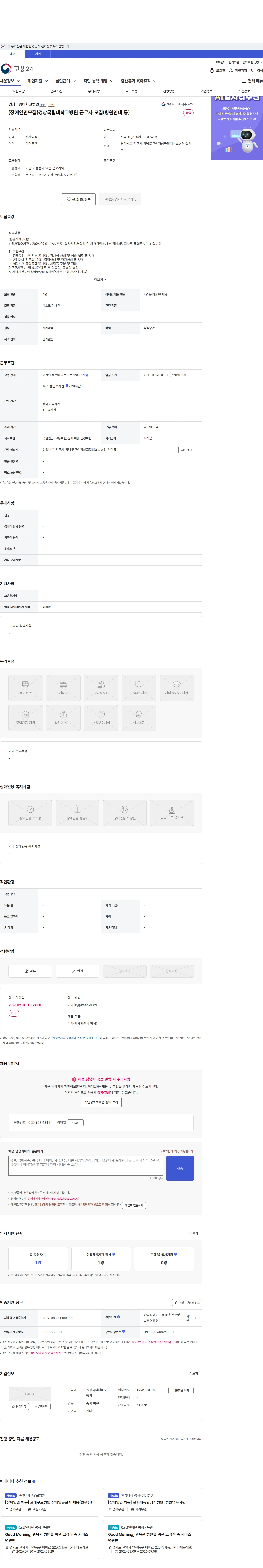The image size is (263, 1568).
Task: Report via 거짓구인광고 신고 button
Action: point(187,1303)
